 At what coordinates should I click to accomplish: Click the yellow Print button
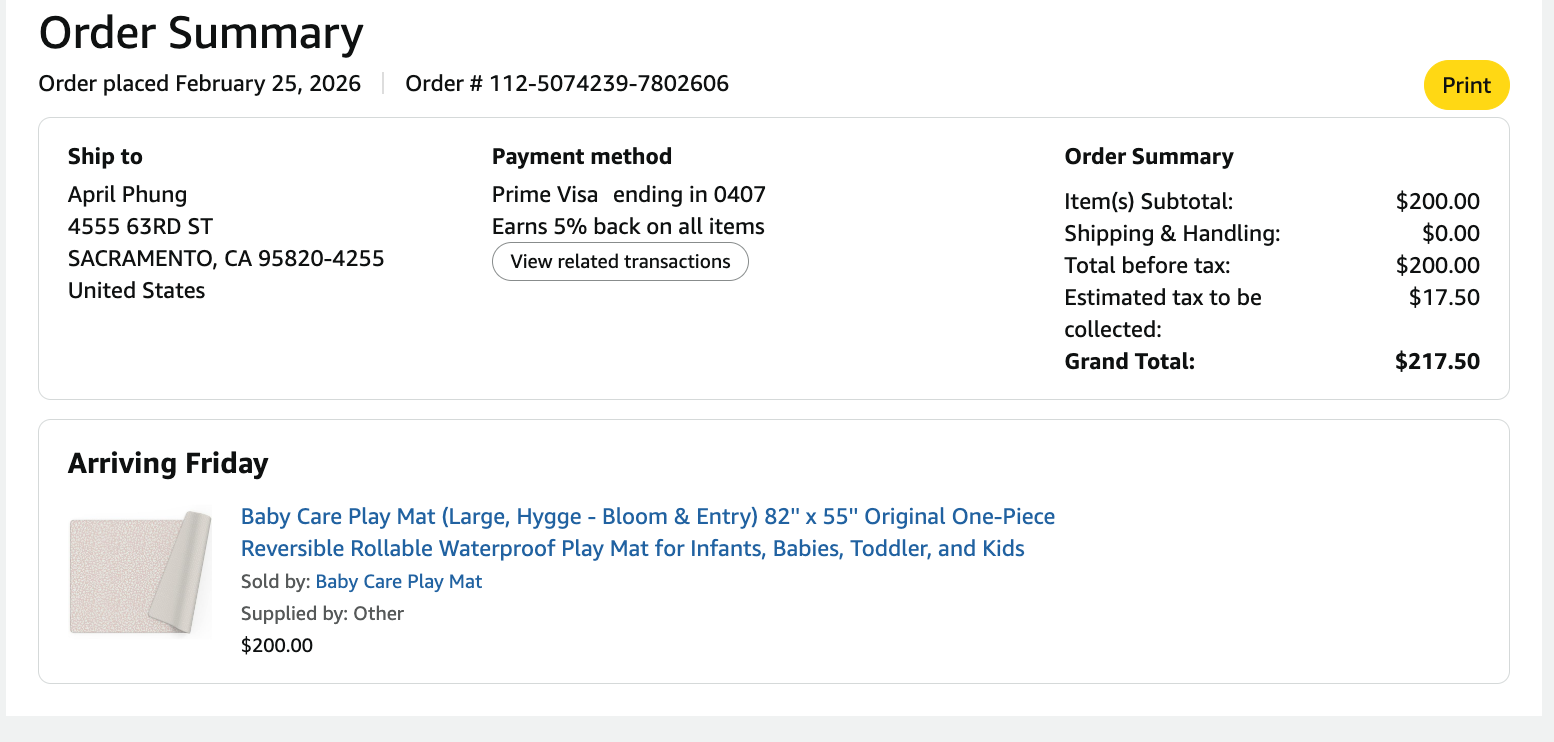tap(1466, 86)
